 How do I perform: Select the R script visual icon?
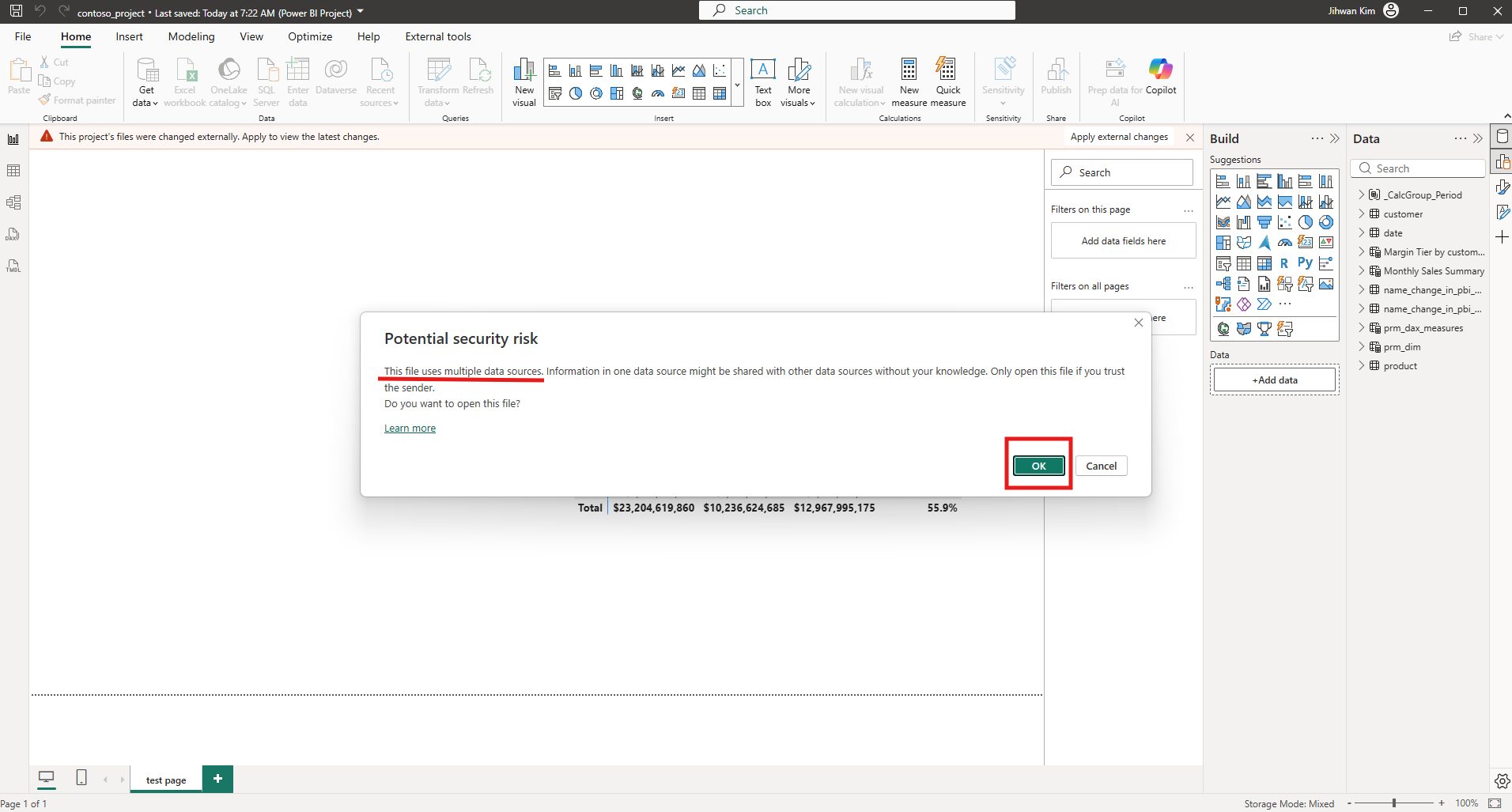point(1284,263)
